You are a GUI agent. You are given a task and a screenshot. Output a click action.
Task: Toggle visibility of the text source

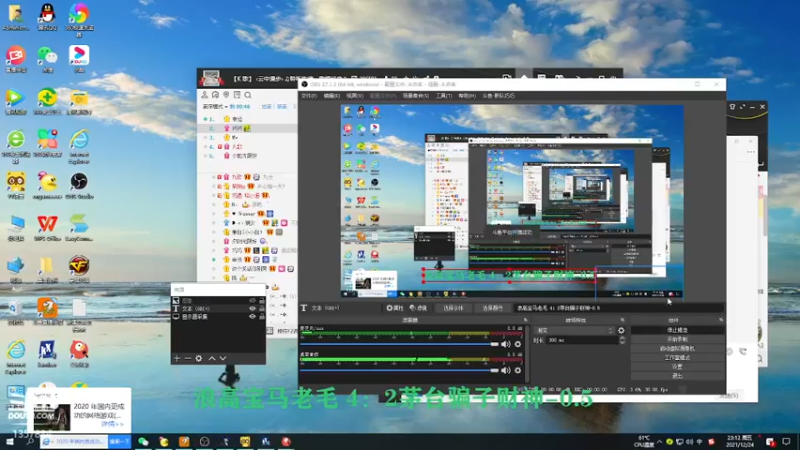click(252, 309)
